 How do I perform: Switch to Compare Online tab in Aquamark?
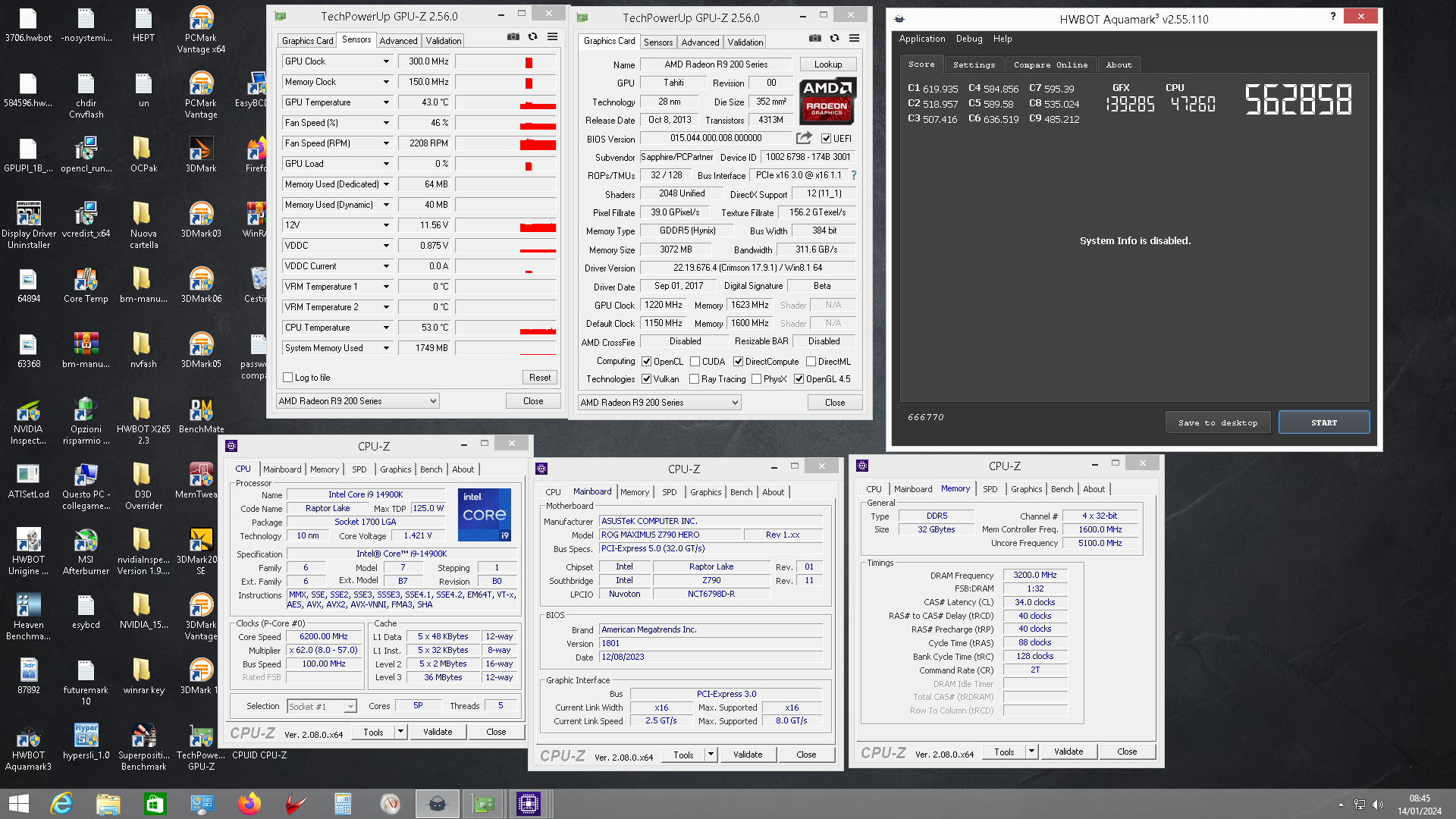[x=1050, y=65]
